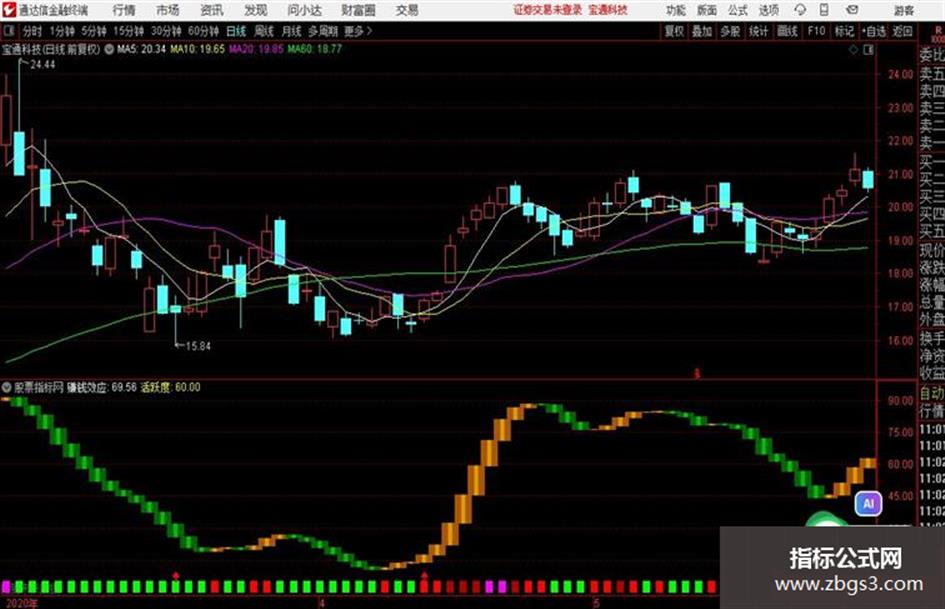This screenshot has height=609, width=945.
Task: Toggle the right info panel icon
Action: (868, 50)
